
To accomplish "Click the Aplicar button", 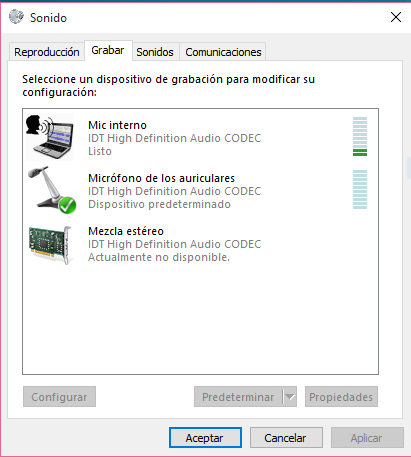I will [367, 438].
